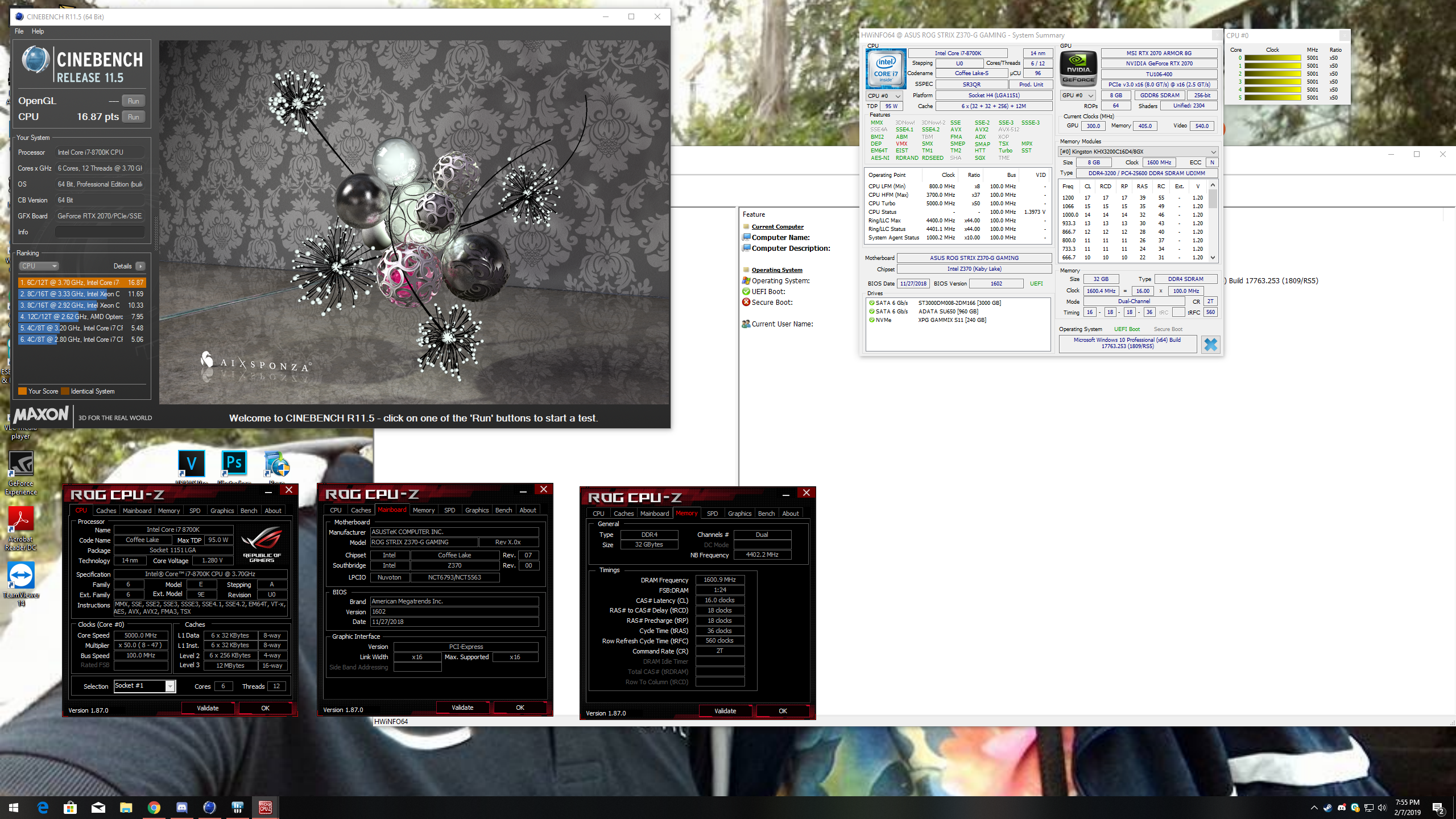Click the red Secure Boot status icon in HWiNFO

tap(746, 302)
